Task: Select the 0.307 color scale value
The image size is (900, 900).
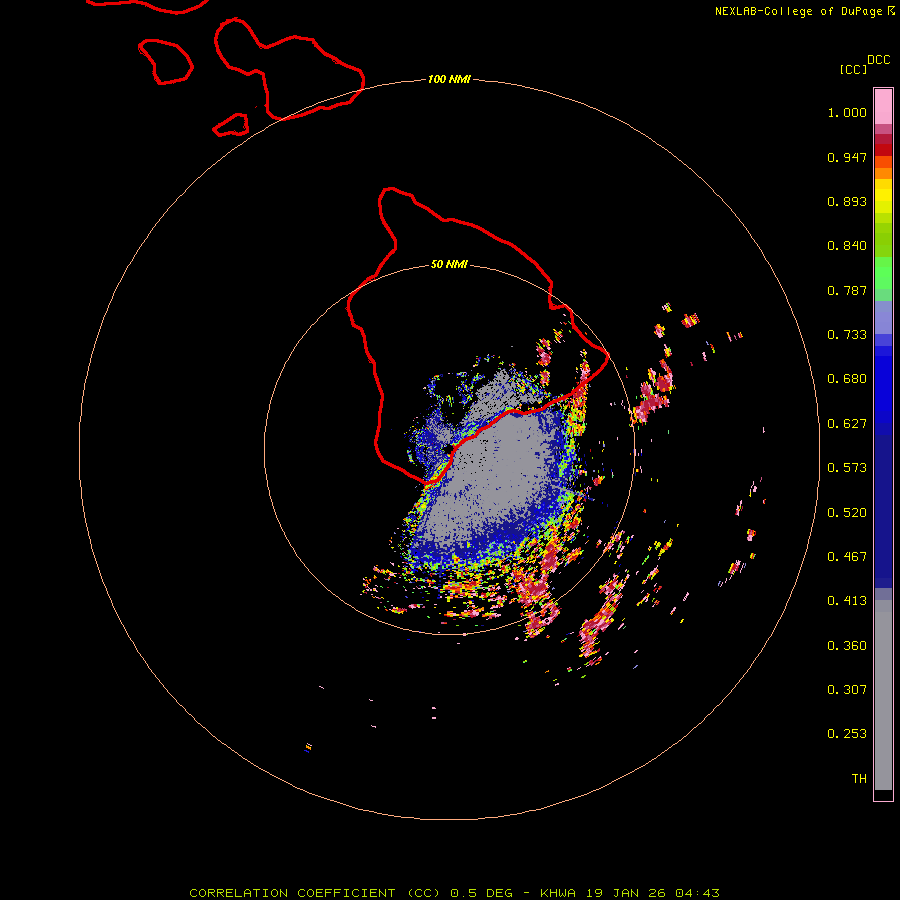Action: click(x=847, y=690)
